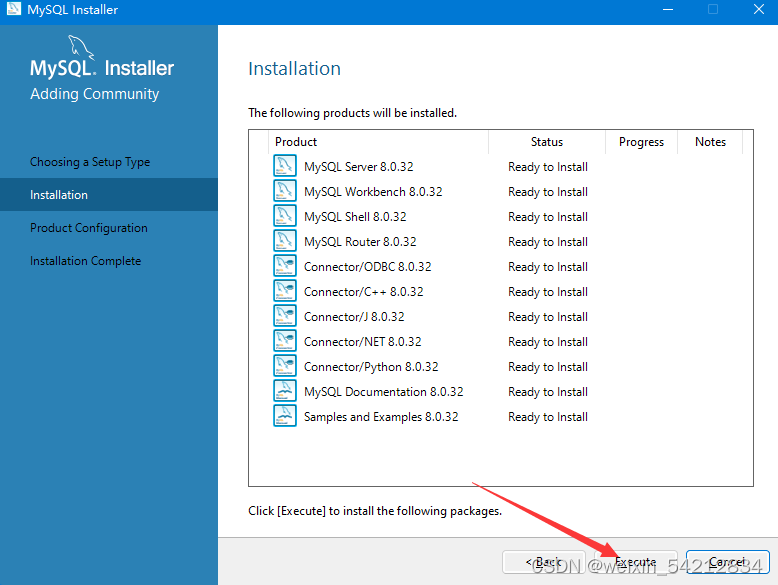This screenshot has width=778, height=585.
Task: Select the MySQL Shell 8.0.32 row text
Action: pos(355,217)
